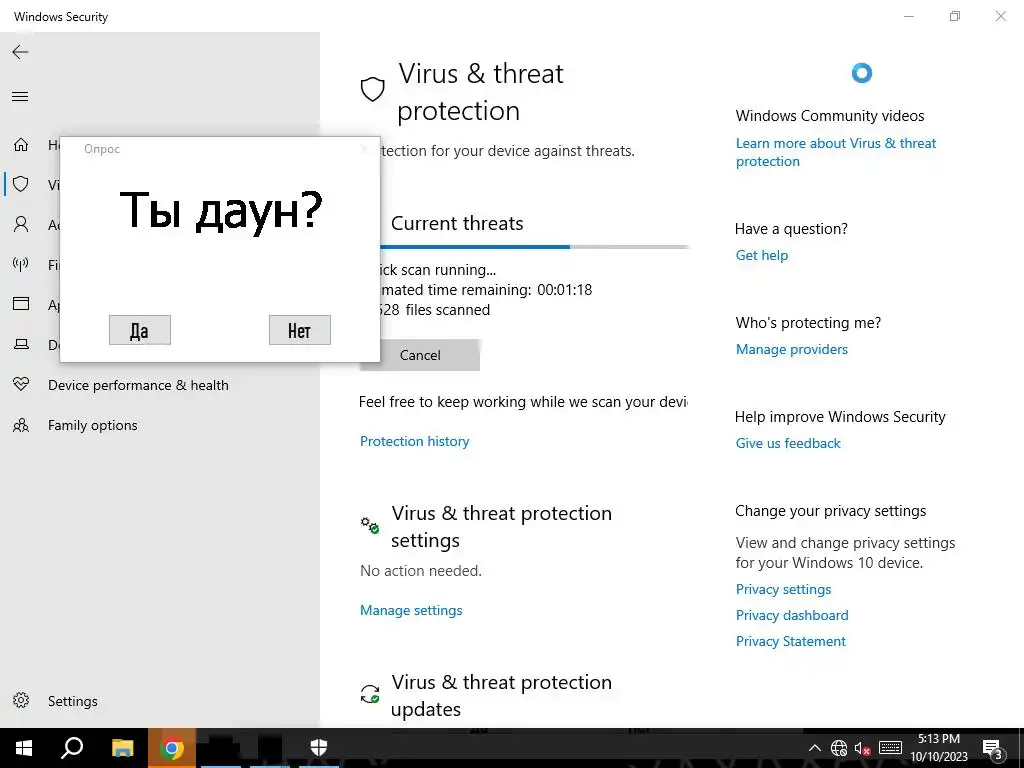Click the scan progress bar
Image resolution: width=1024 pixels, height=768 pixels.
click(x=534, y=247)
